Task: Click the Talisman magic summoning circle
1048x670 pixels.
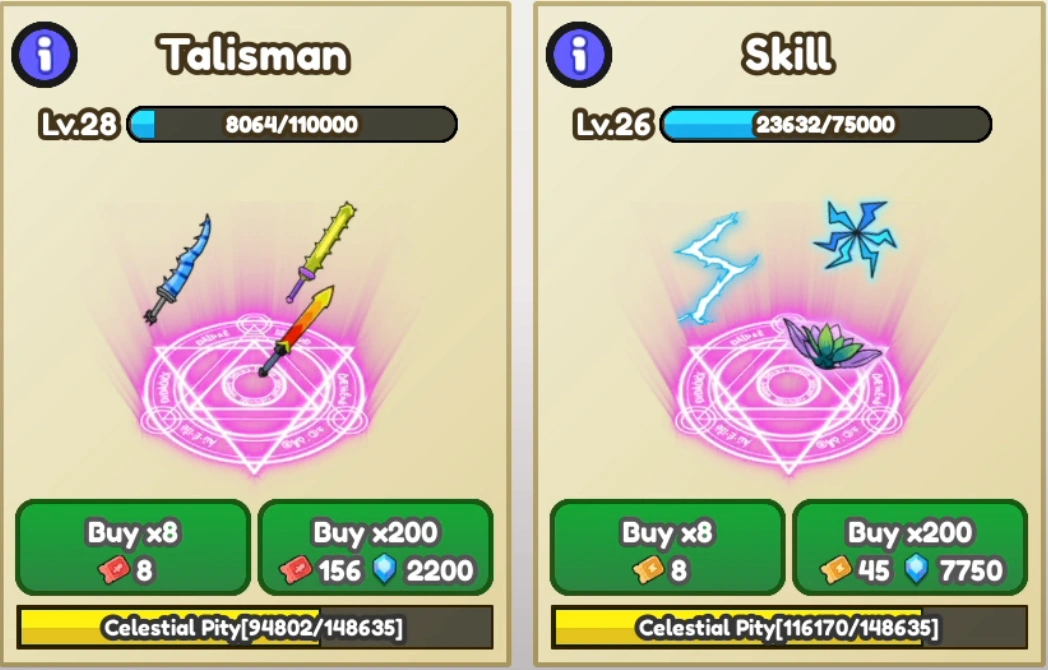Action: tap(255, 395)
